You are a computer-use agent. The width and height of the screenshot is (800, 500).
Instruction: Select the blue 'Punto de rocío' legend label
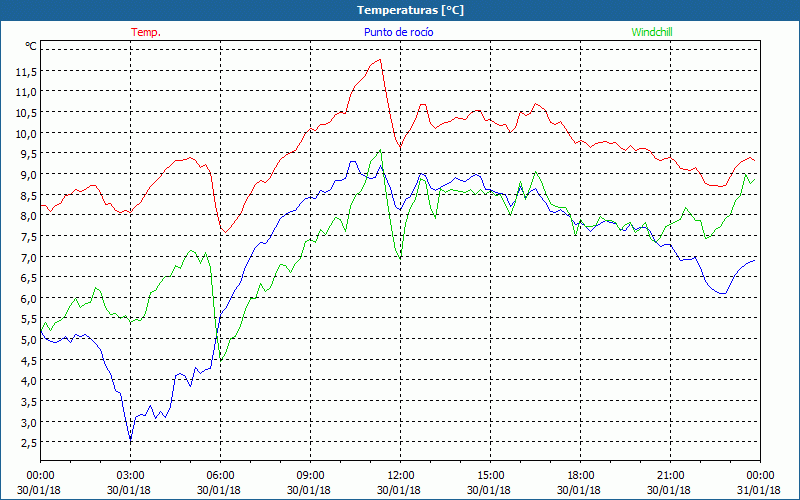click(x=398, y=32)
